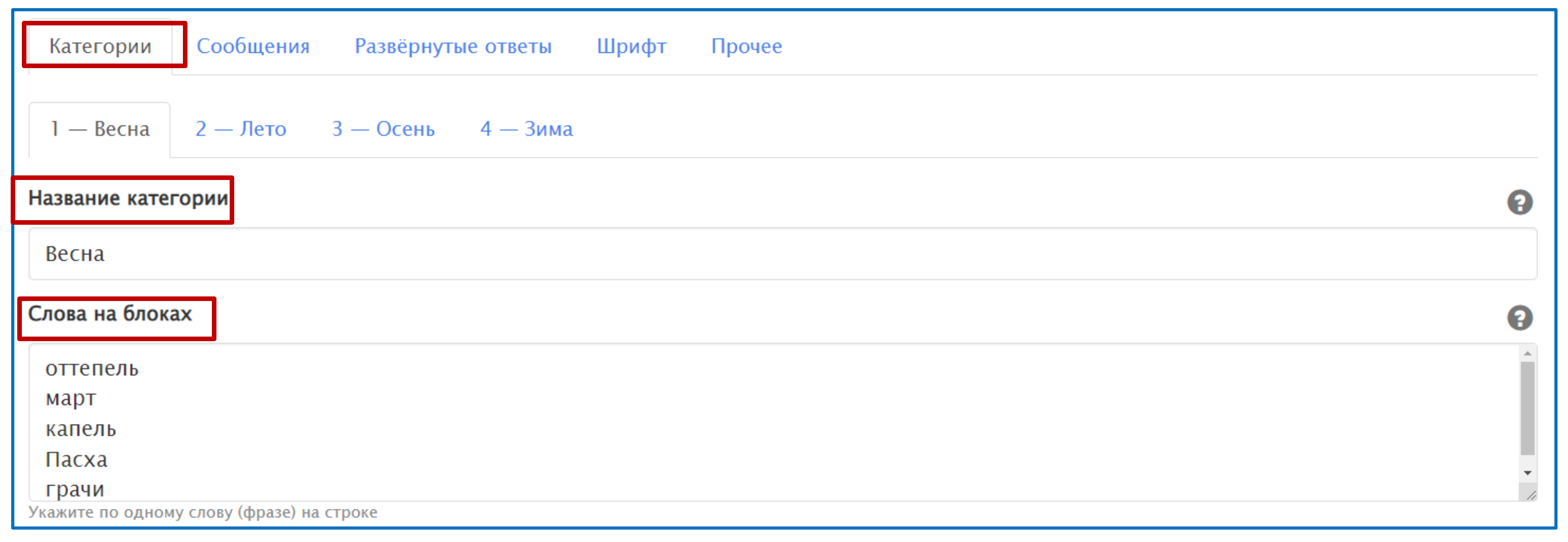Screen dimensions: 1568x542
Task: Go to the Развёрнутые ответы tab
Action: pyautogui.click(x=453, y=46)
